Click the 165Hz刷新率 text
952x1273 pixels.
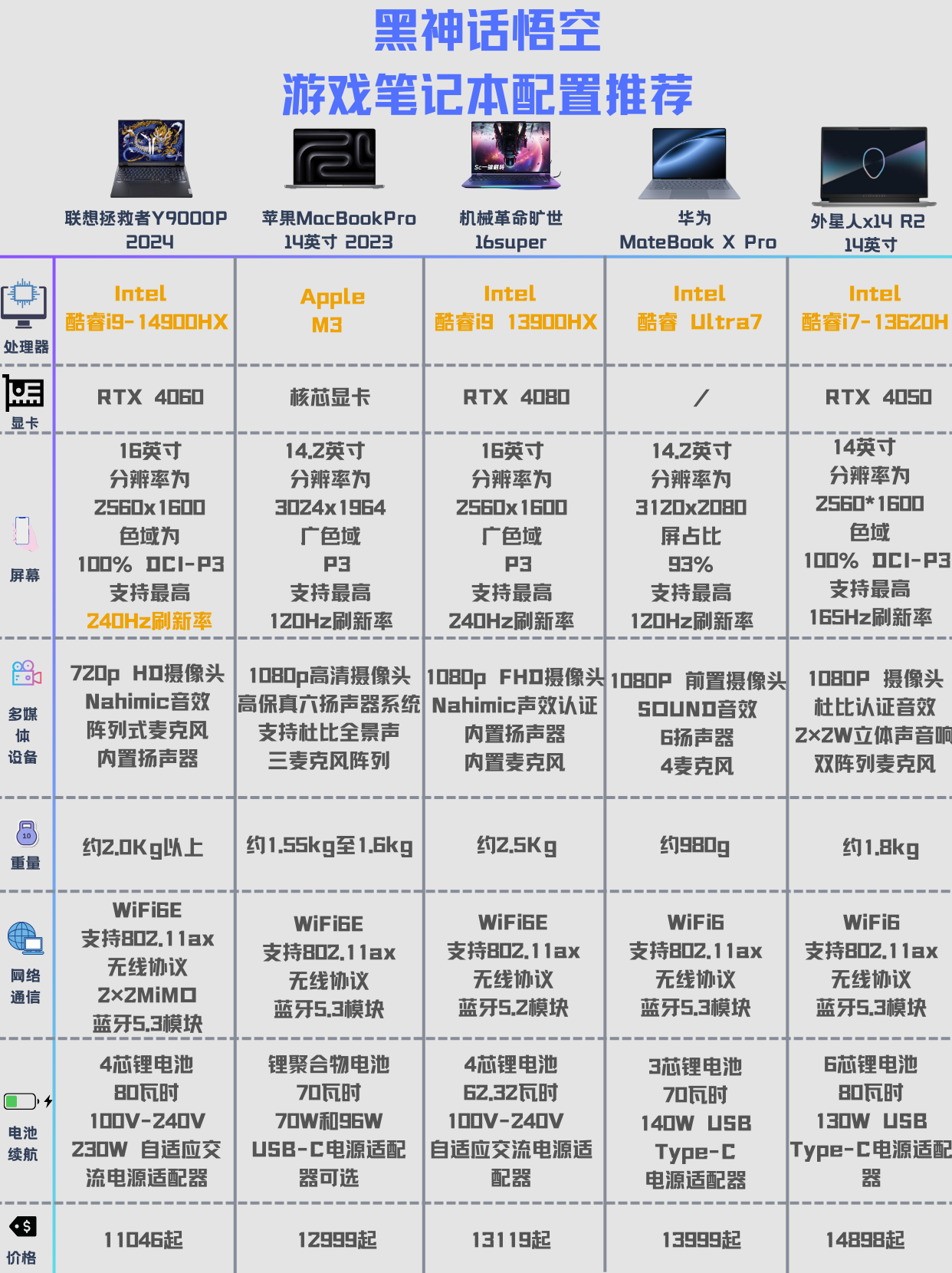pos(871,617)
